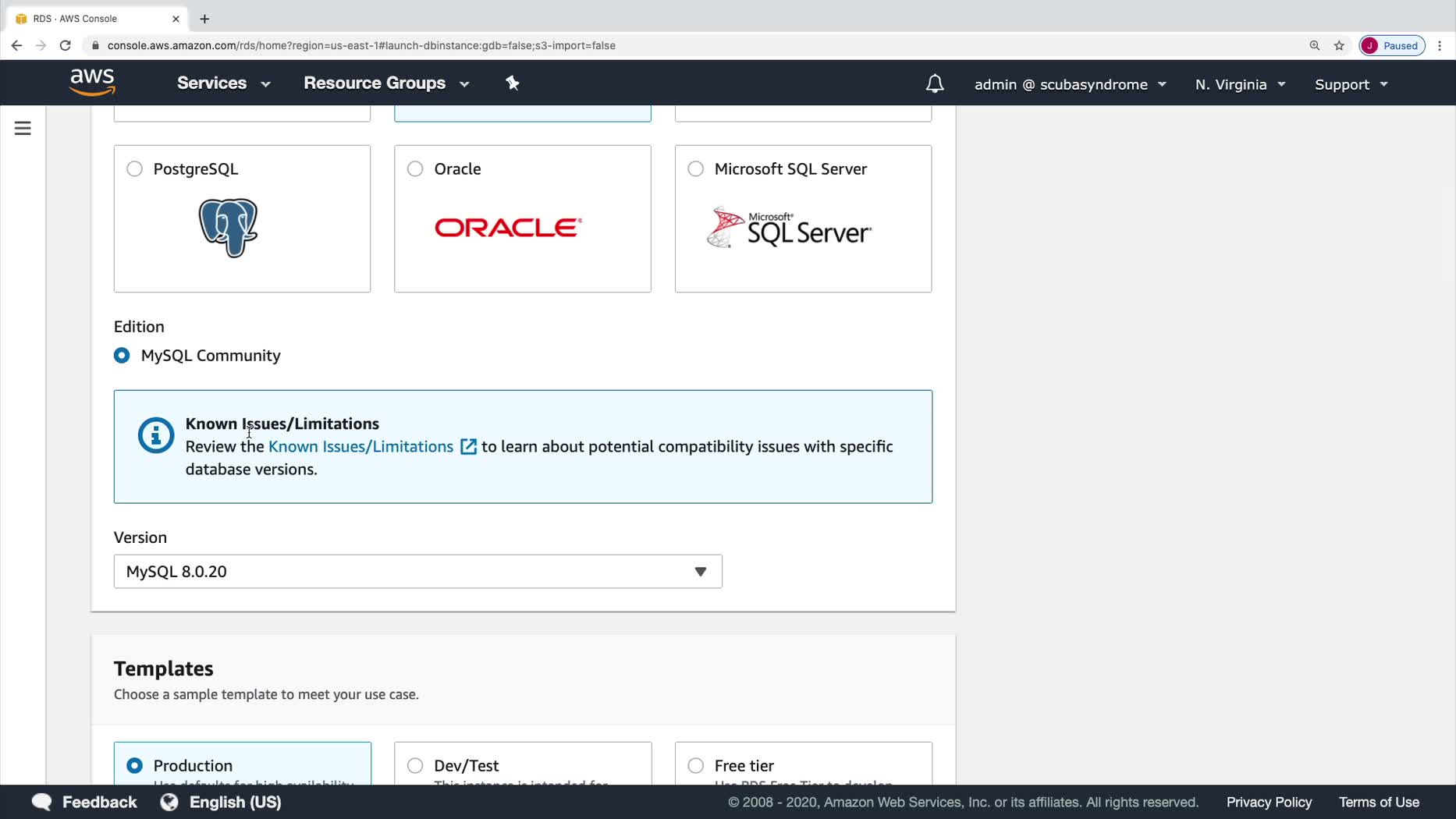The height and width of the screenshot is (819, 1456).
Task: Select the PostgreSQL engine option
Action: (135, 169)
